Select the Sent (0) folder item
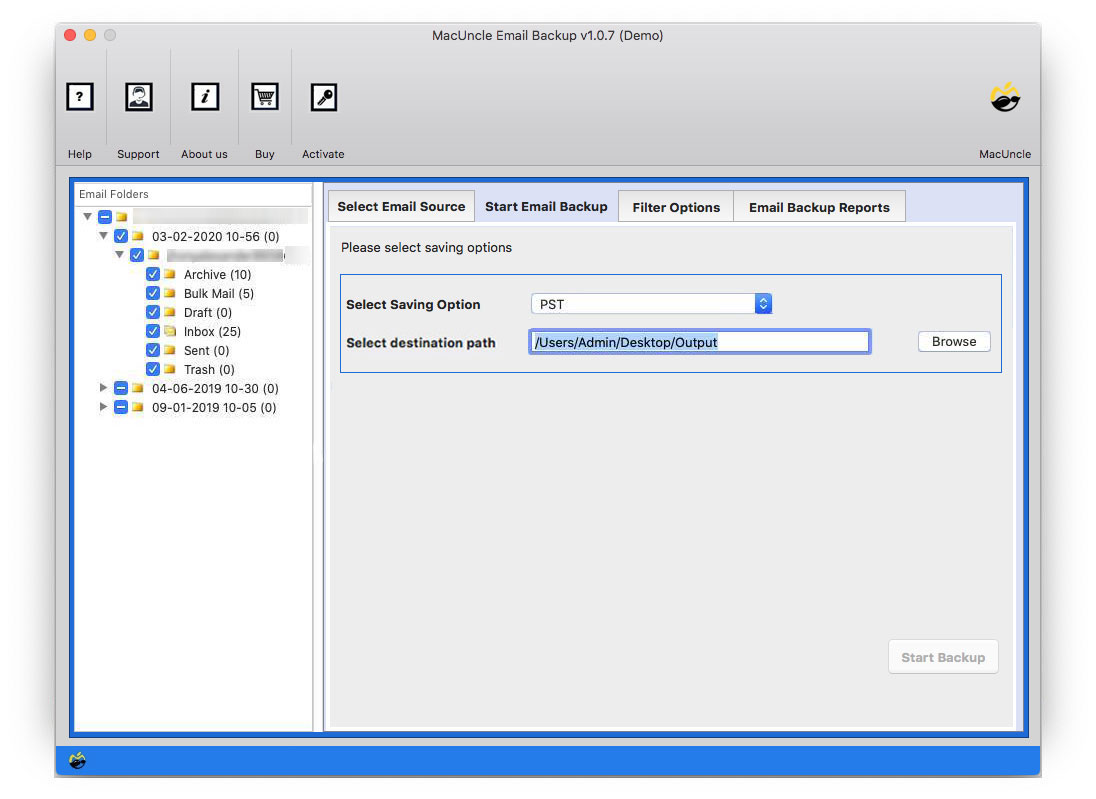Image resolution: width=1096 pixels, height=799 pixels. pos(206,350)
